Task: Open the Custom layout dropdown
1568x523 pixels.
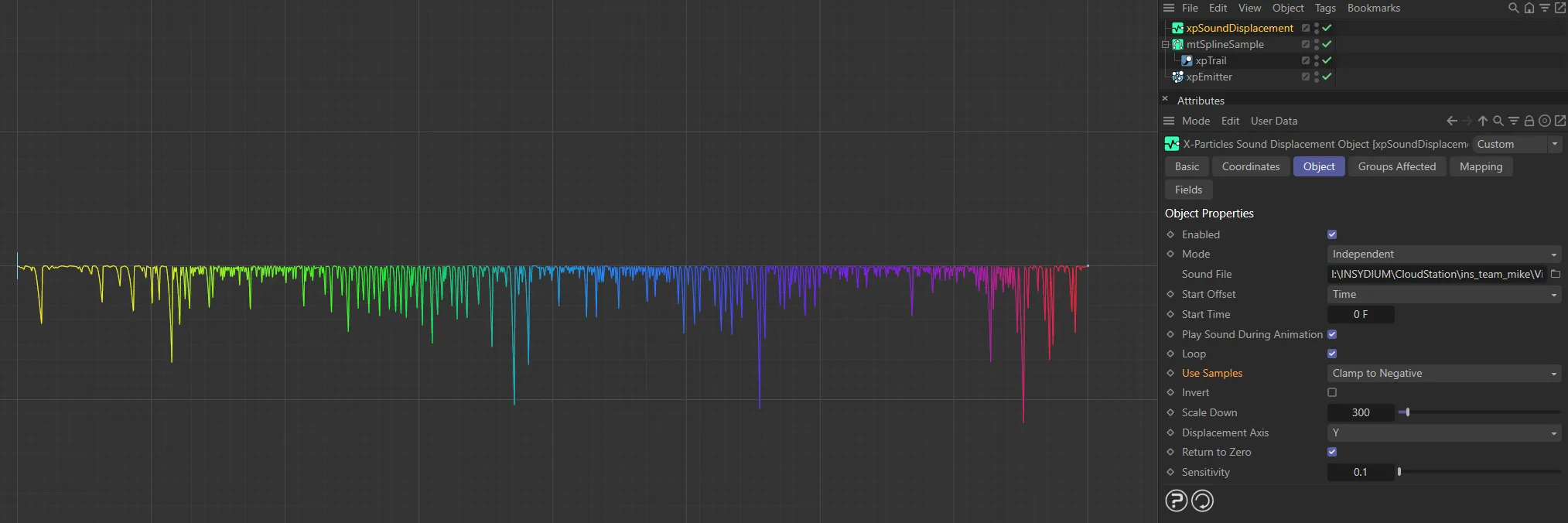Action: pyautogui.click(x=1517, y=144)
